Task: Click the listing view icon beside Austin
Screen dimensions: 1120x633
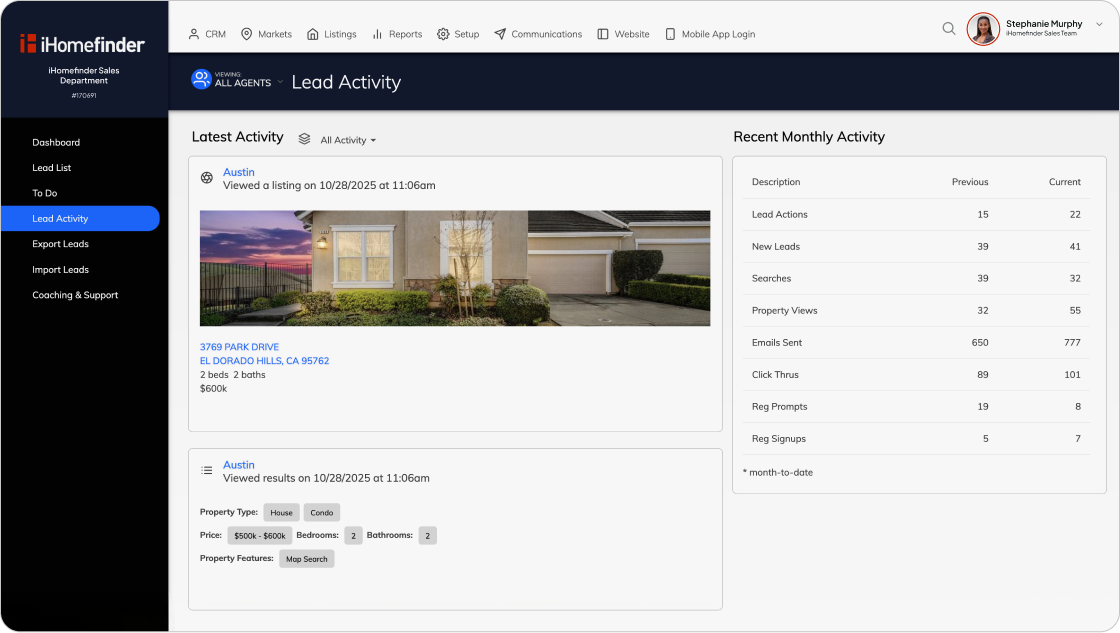Action: pyautogui.click(x=207, y=178)
